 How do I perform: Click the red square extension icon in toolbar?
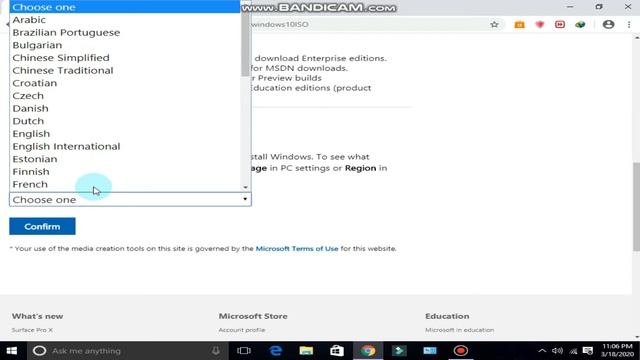[x=560, y=24]
